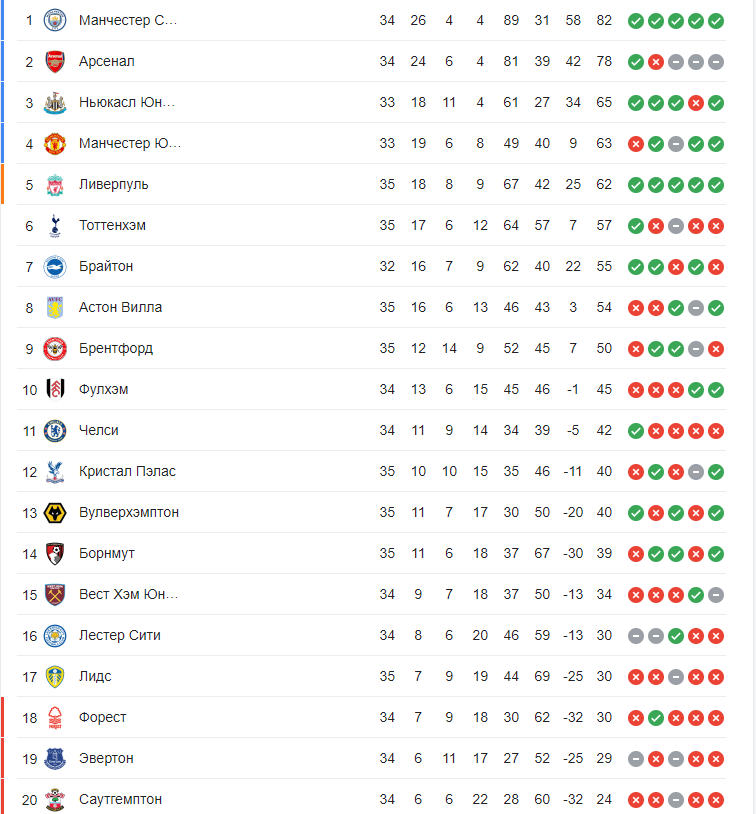Click Arsenal's red loss form icon
The width and height of the screenshot is (756, 814).
click(656, 62)
